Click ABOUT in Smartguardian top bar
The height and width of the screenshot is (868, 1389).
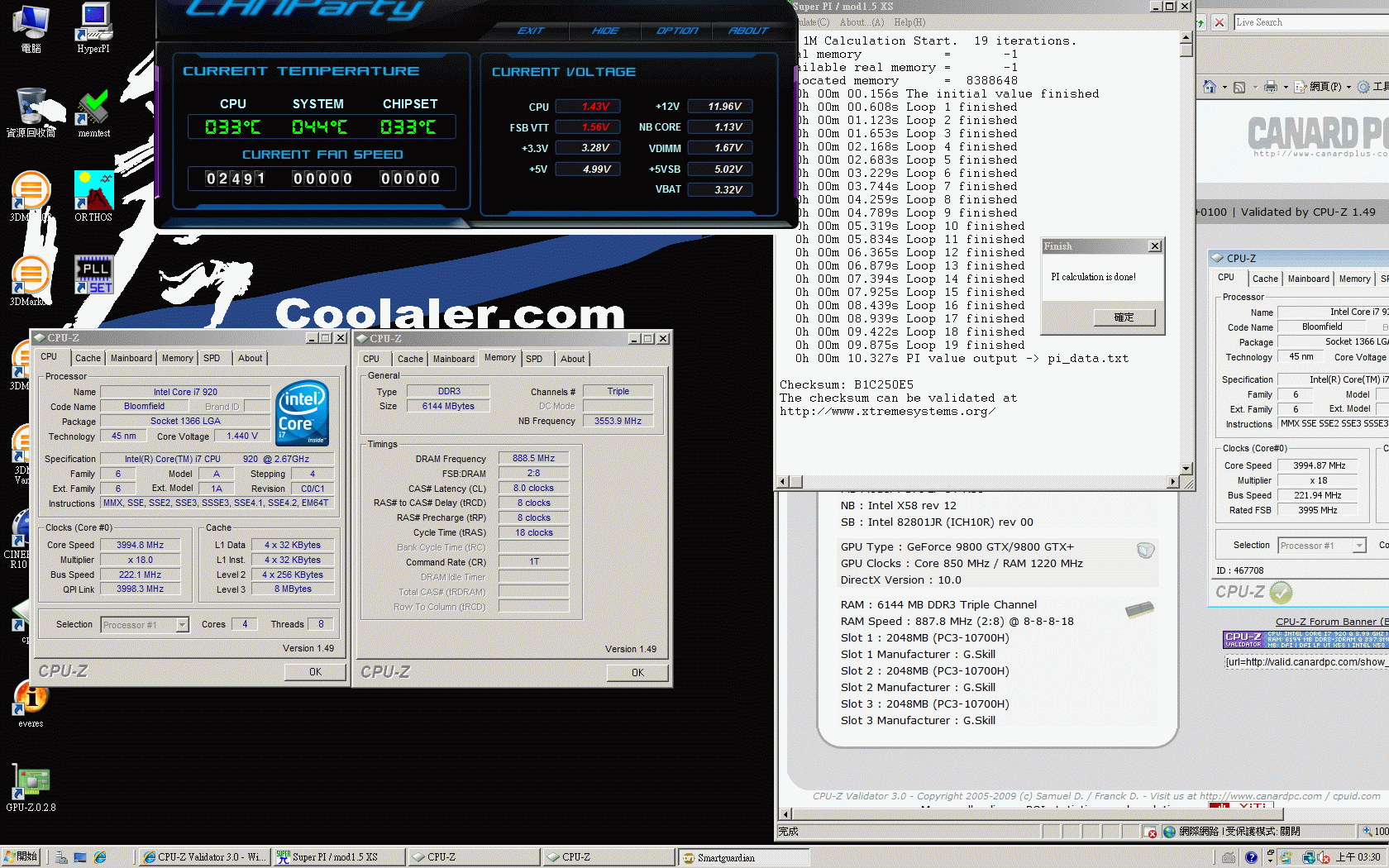(748, 31)
